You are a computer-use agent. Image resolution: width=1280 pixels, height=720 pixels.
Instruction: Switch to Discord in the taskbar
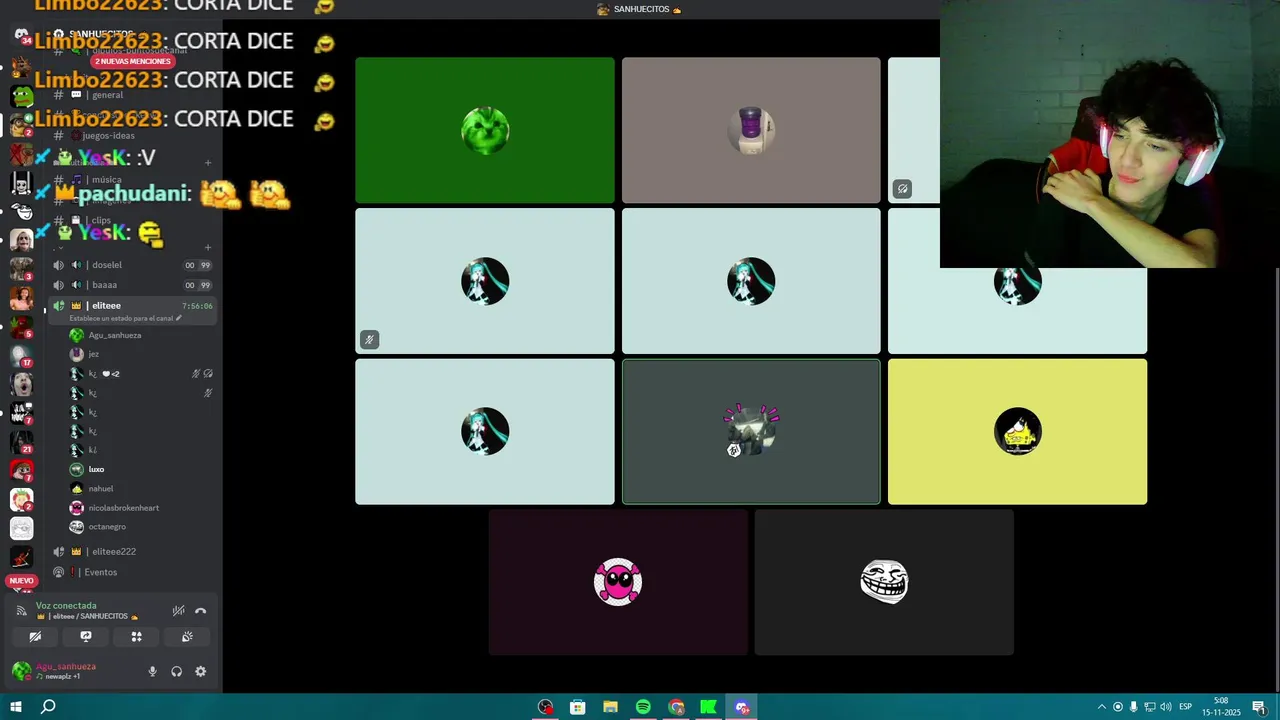tap(742, 707)
